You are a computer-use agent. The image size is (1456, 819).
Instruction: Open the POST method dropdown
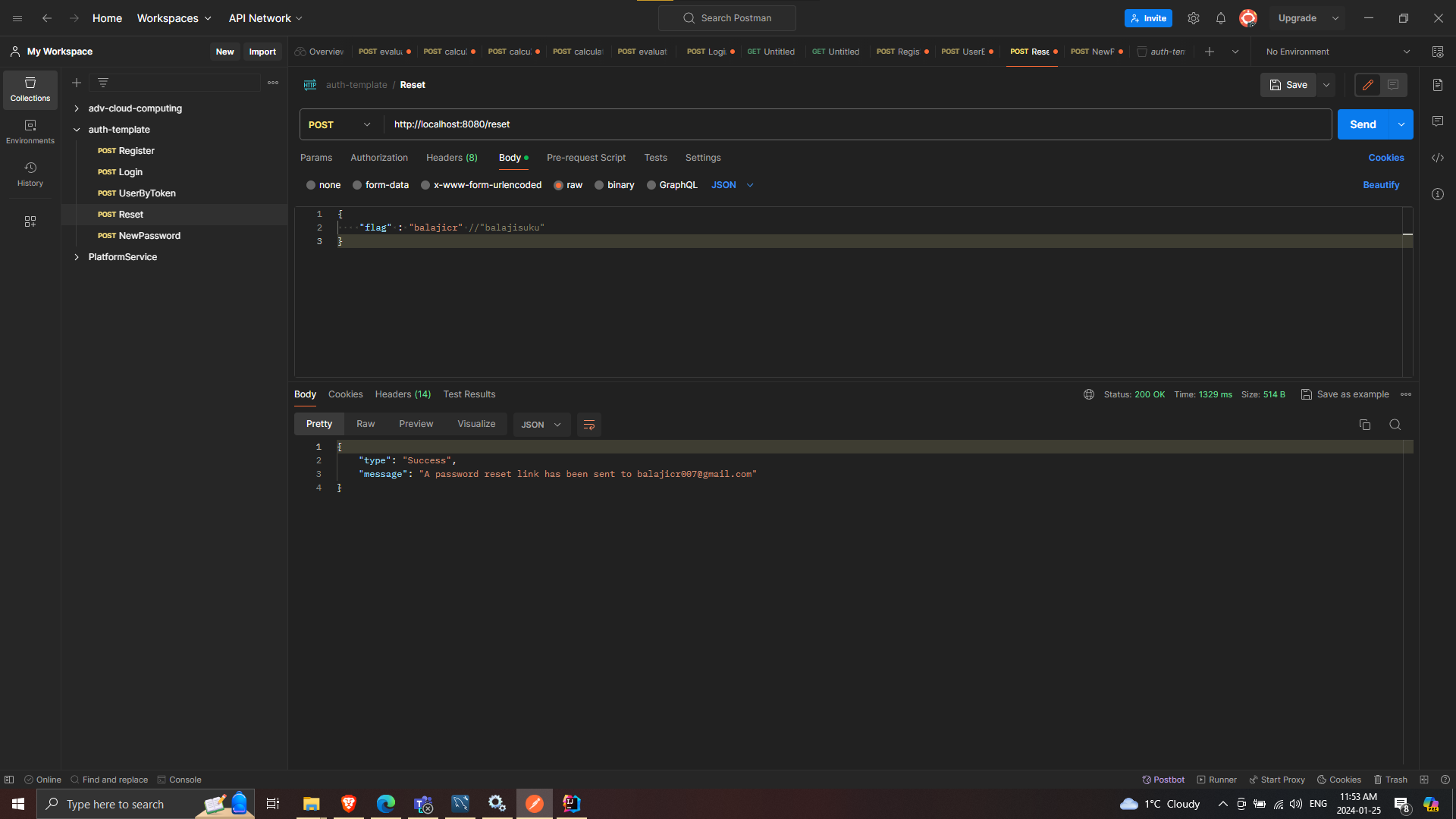point(340,124)
